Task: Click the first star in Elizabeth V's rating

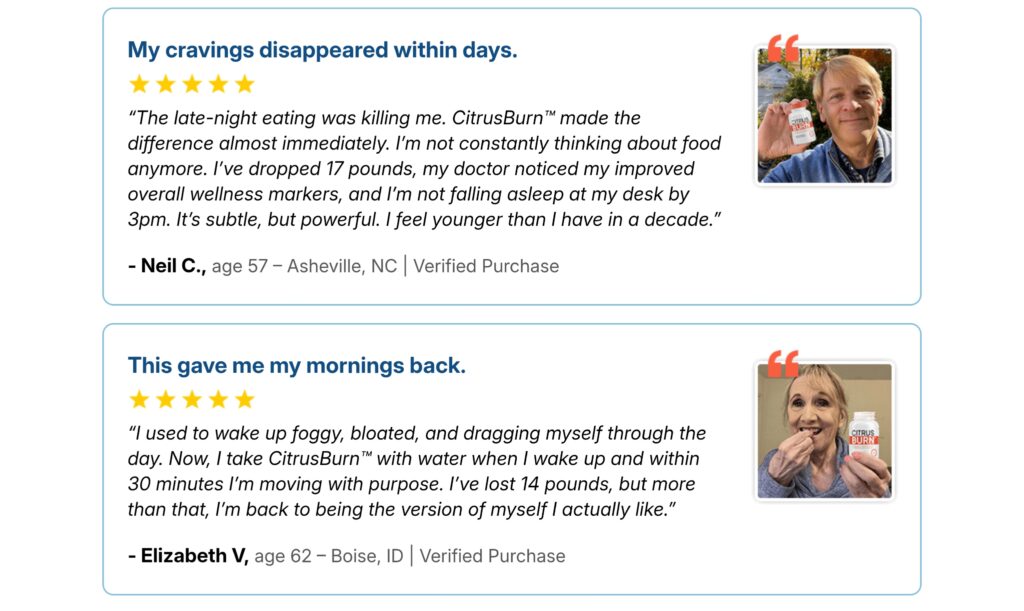Action: (x=139, y=400)
